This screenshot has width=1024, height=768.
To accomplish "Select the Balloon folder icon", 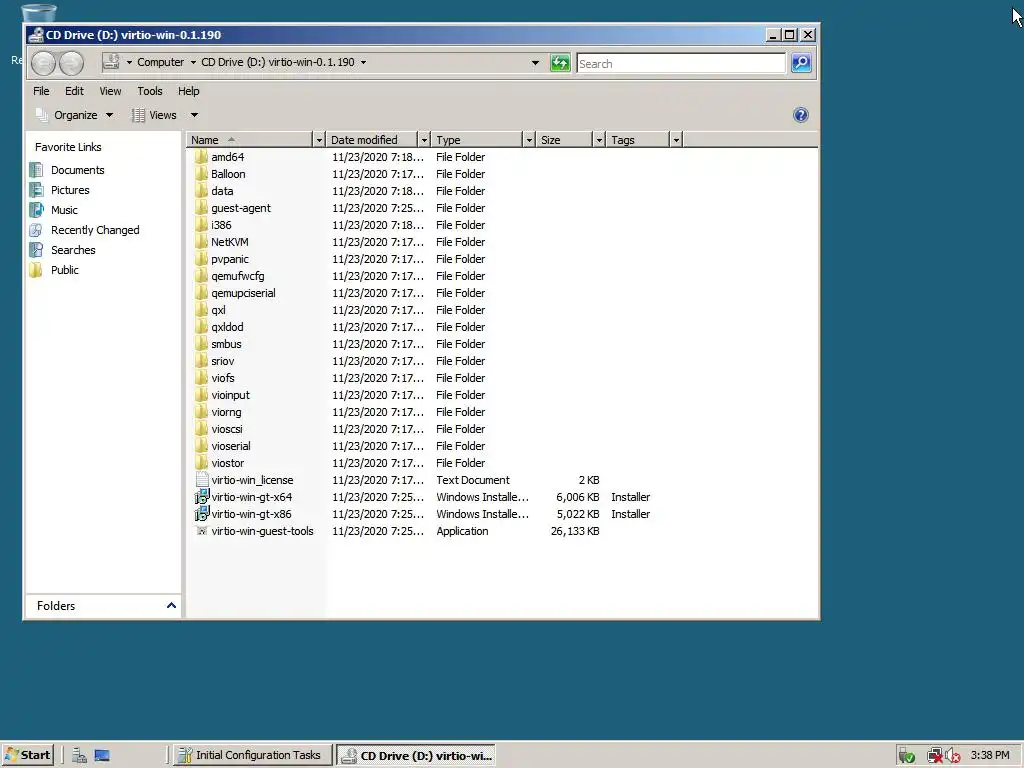I will (201, 174).
